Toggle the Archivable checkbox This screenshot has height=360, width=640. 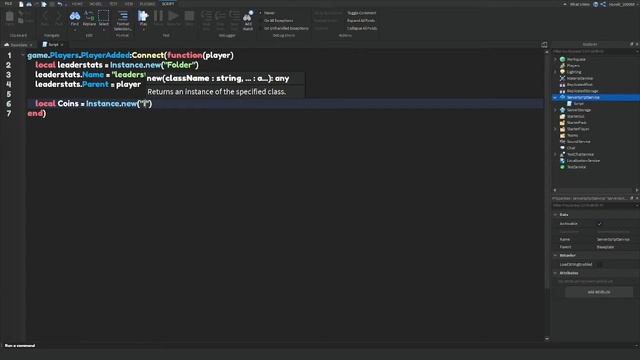(600, 224)
